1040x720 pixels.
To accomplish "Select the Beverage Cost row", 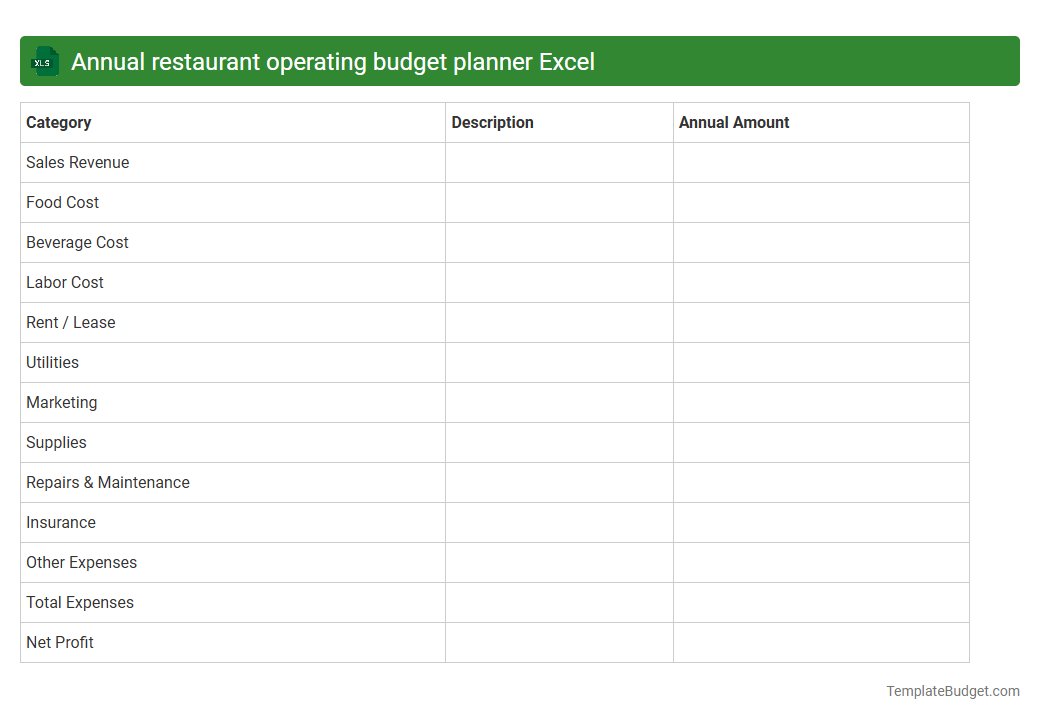I will 77,242.
